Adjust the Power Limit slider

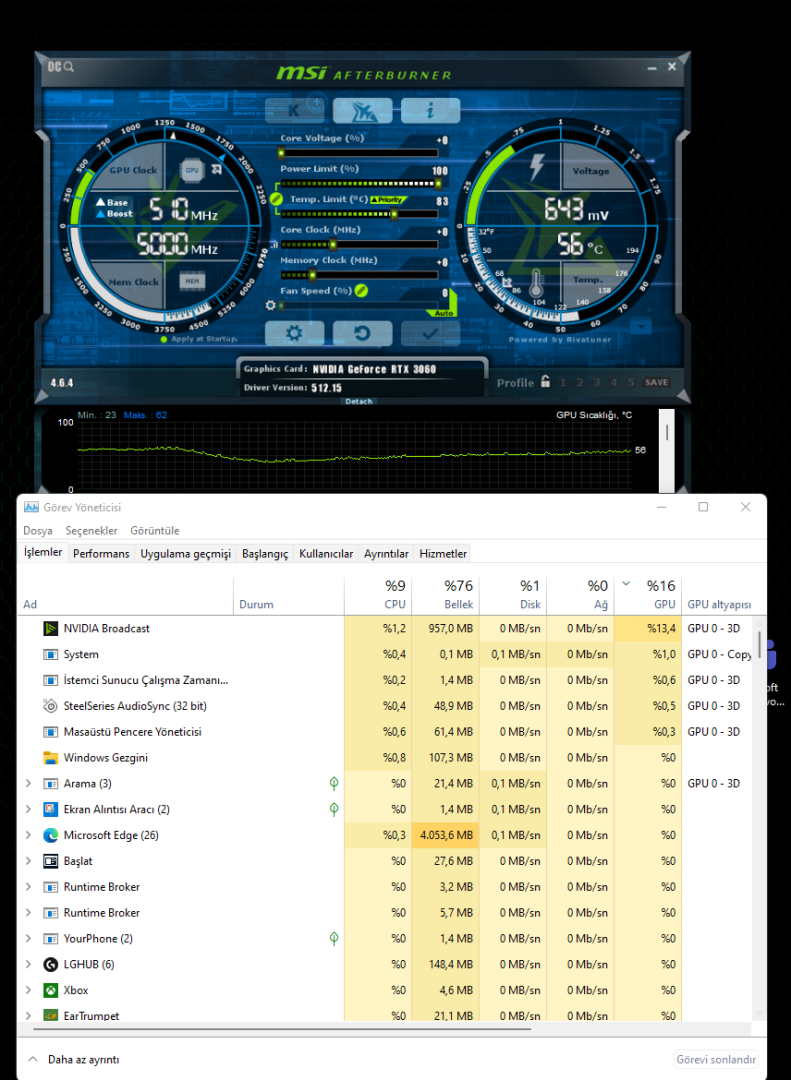coord(358,184)
